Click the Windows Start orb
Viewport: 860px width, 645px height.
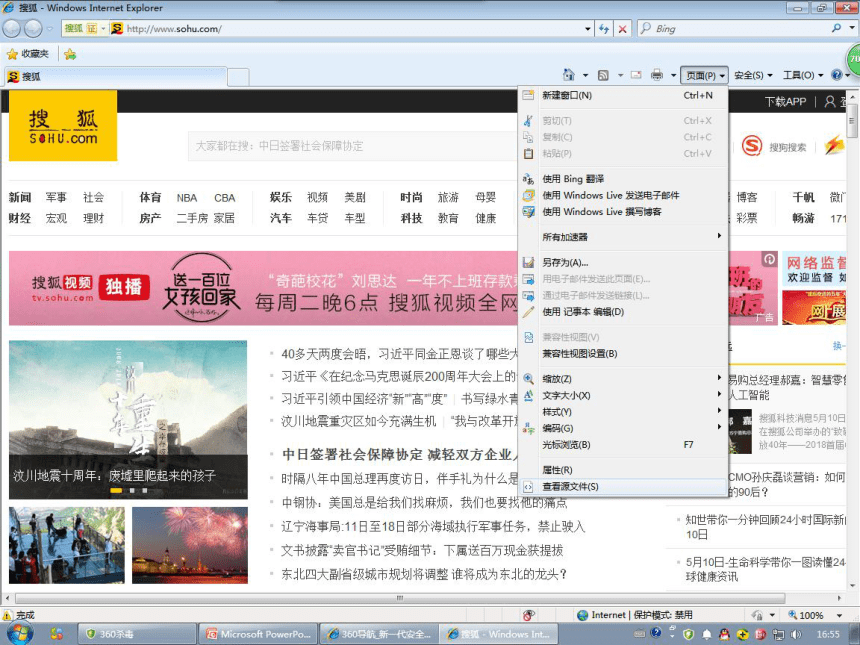click(20, 633)
